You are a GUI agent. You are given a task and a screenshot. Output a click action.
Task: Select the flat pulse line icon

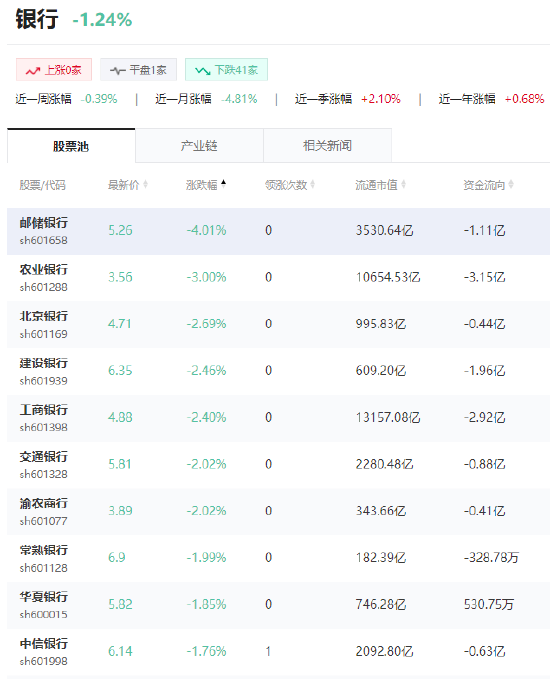117,71
